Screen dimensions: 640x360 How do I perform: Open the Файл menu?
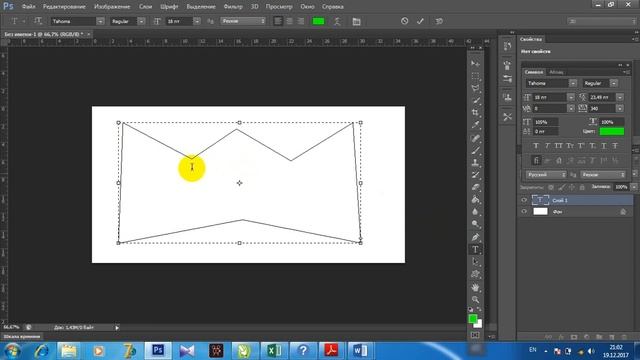[28, 7]
